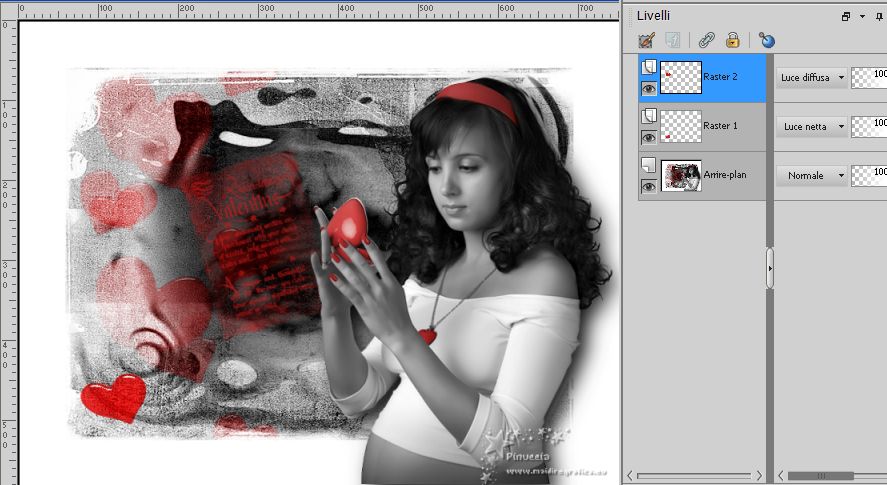Click the left arrow of the layer list scrollbar
Screen dimensions: 887x485
pos(630,475)
